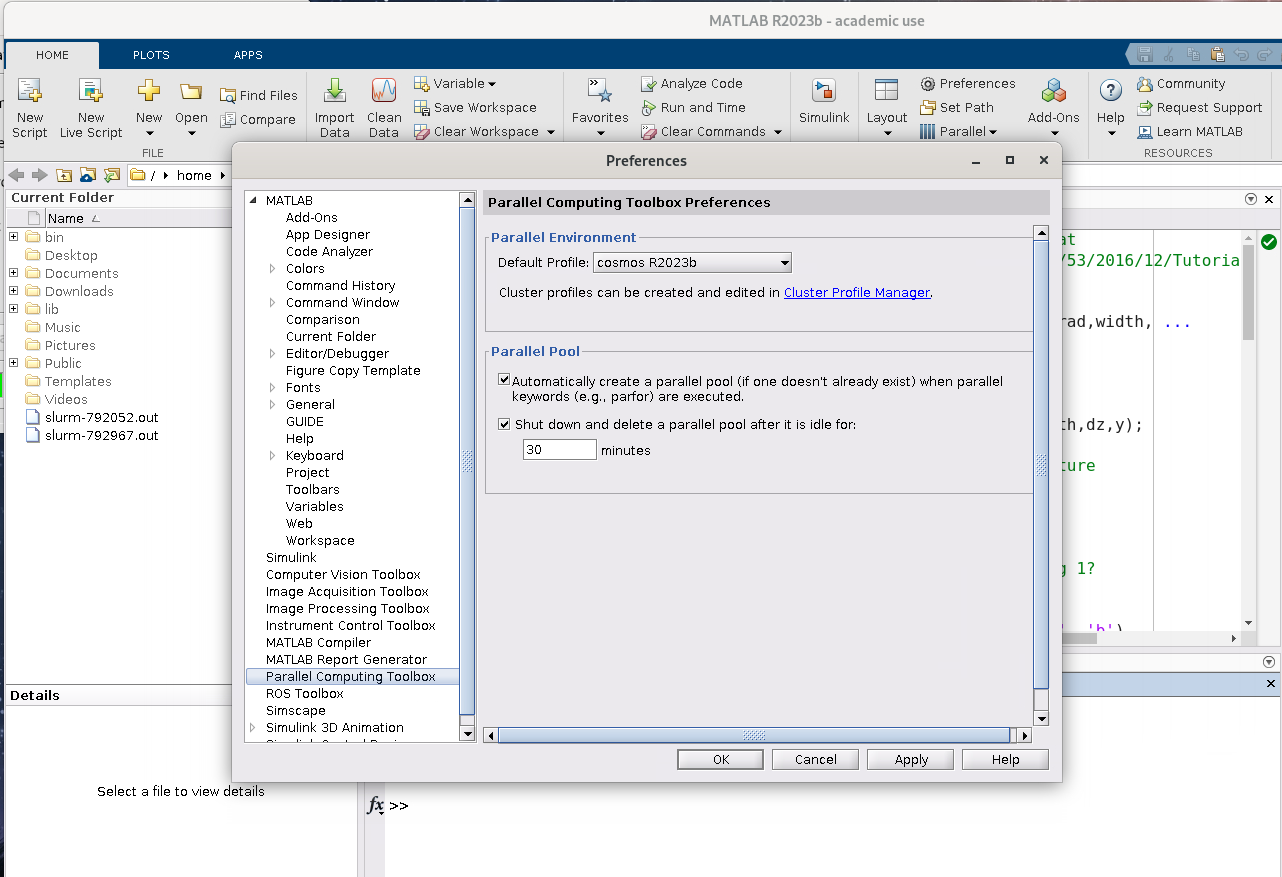
Task: Go up one folder level
Action: [64, 175]
